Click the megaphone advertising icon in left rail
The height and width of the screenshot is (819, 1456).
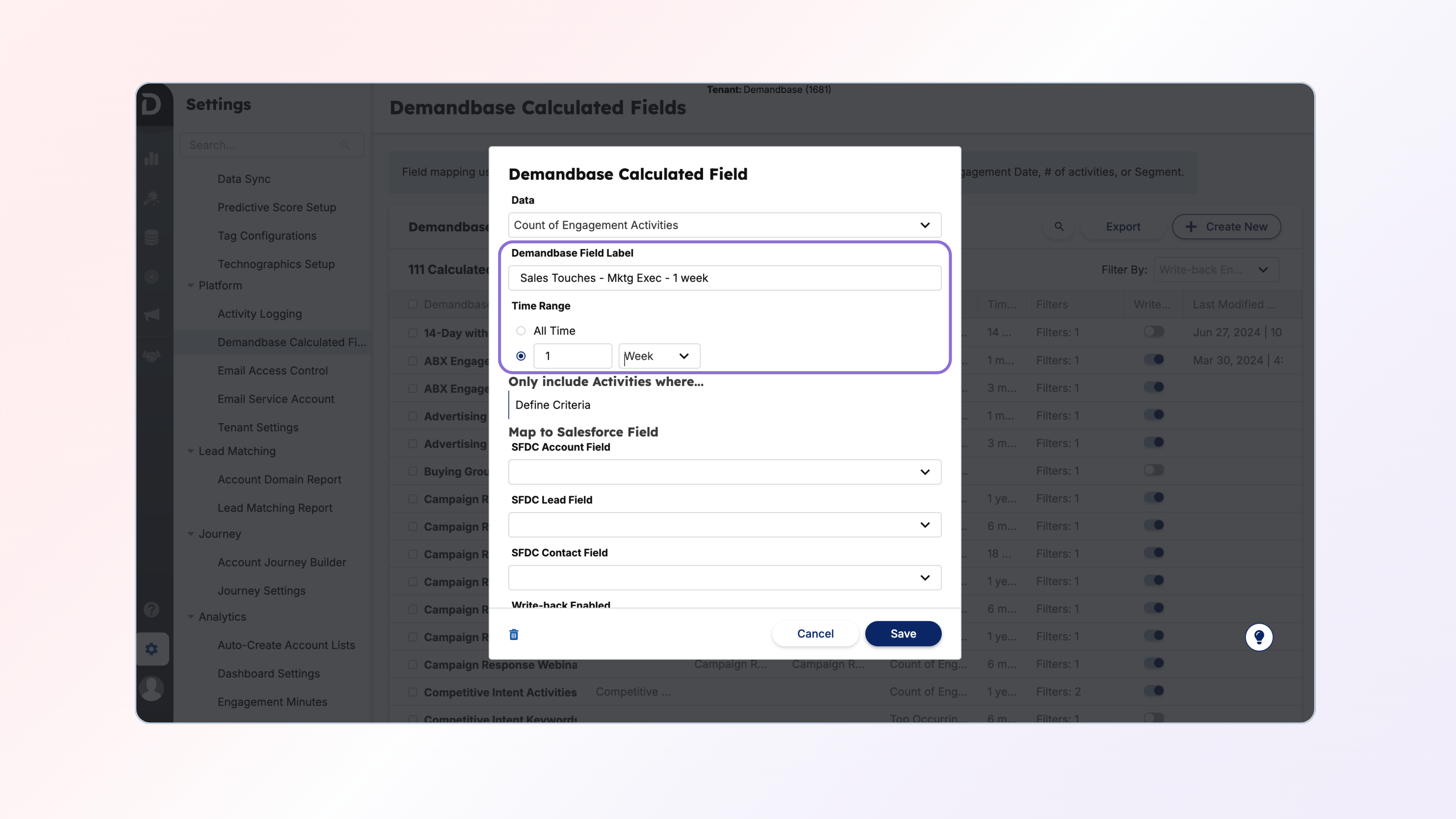tap(152, 315)
